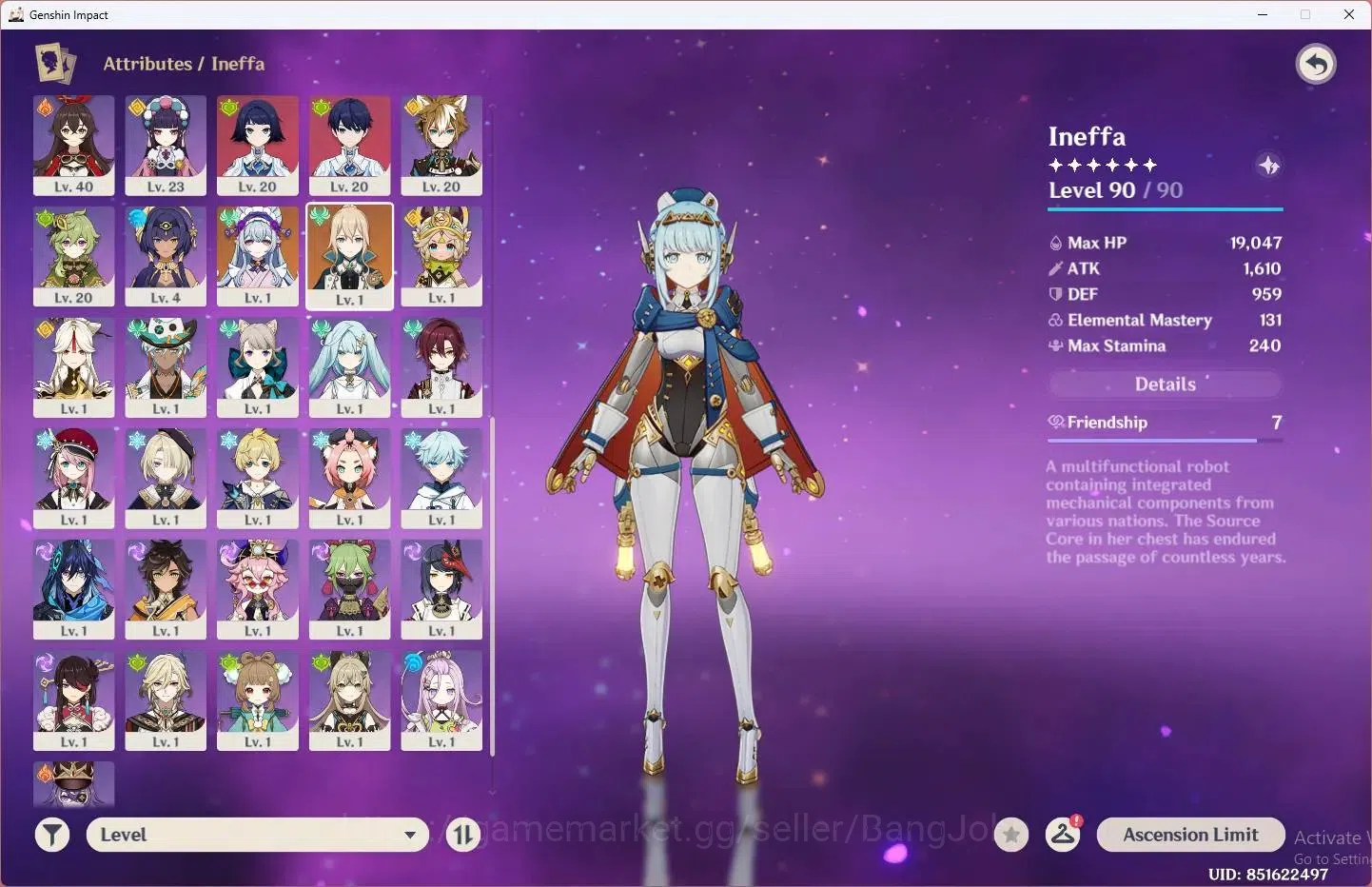The width and height of the screenshot is (1372, 887).
Task: Click the Genshin Impact app icon in title bar
Action: 15,14
